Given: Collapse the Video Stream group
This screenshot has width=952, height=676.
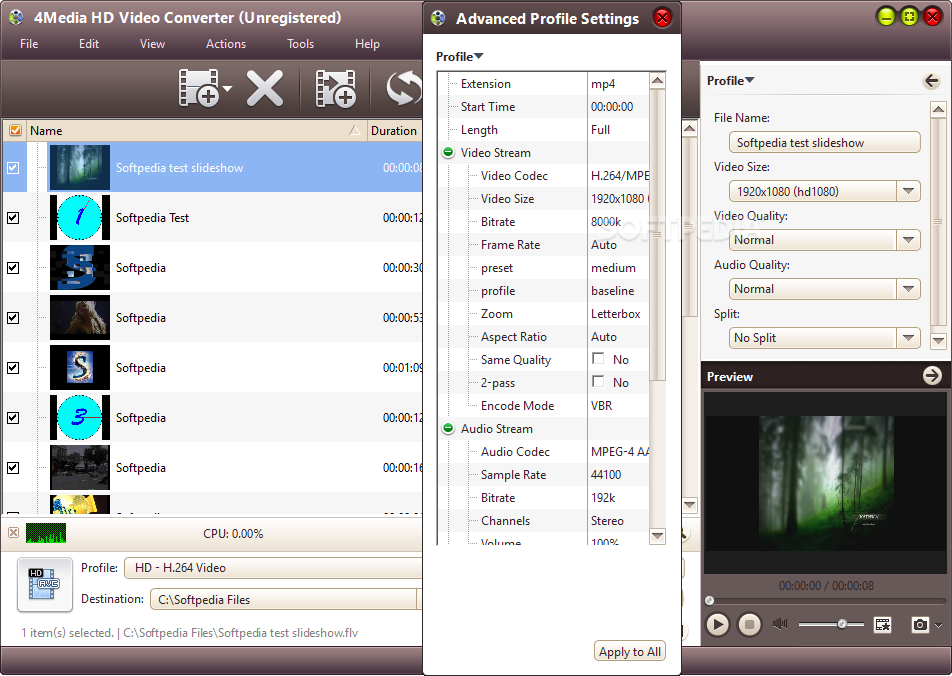Looking at the screenshot, I should pos(448,152).
